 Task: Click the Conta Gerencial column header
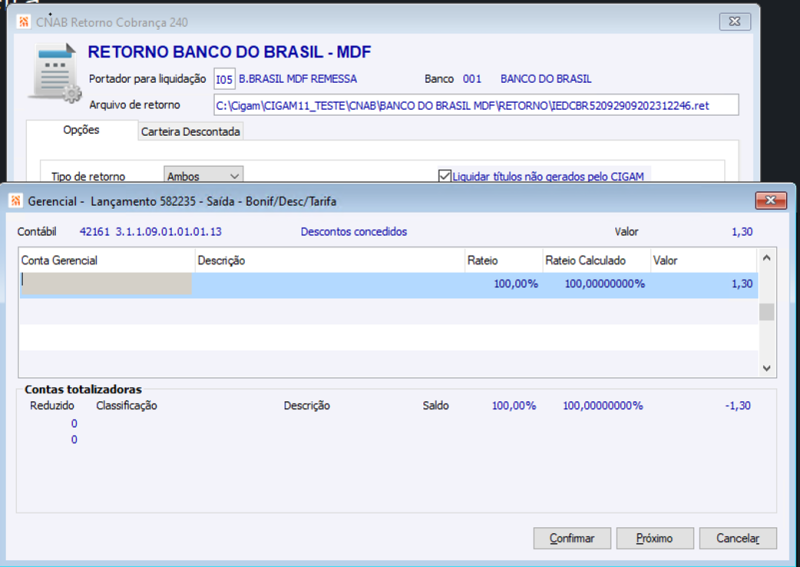107,260
